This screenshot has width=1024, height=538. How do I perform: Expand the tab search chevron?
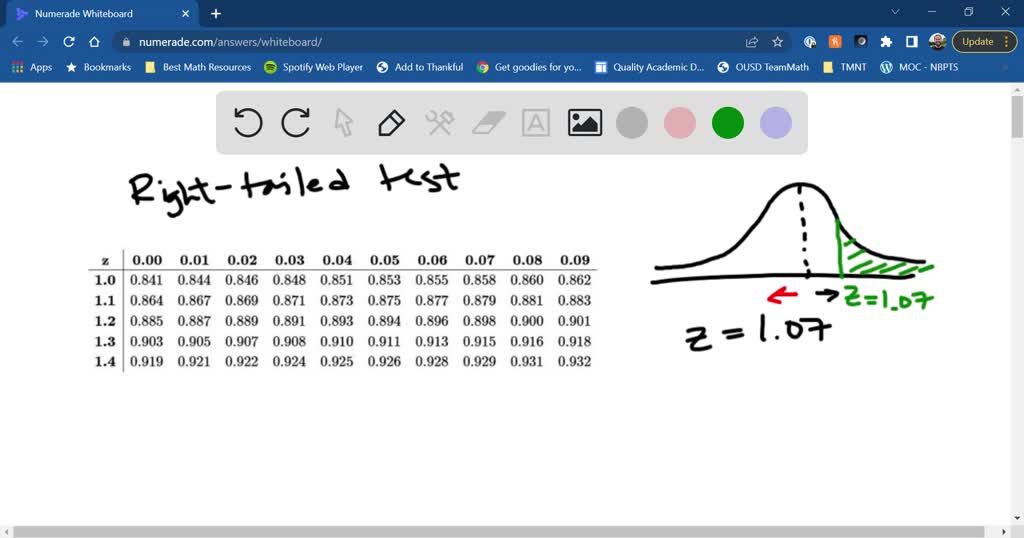coord(895,12)
